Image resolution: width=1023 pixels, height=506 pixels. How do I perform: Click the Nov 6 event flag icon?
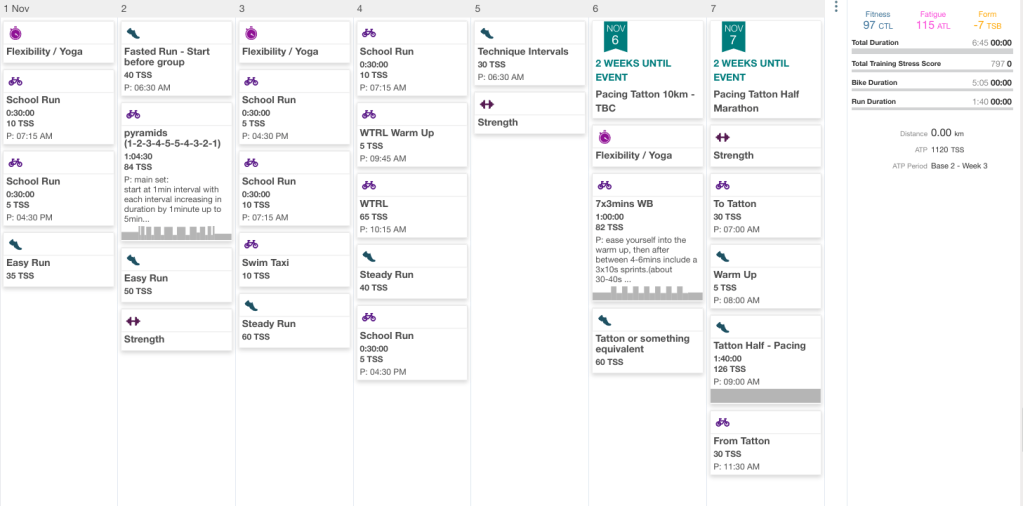click(x=614, y=35)
